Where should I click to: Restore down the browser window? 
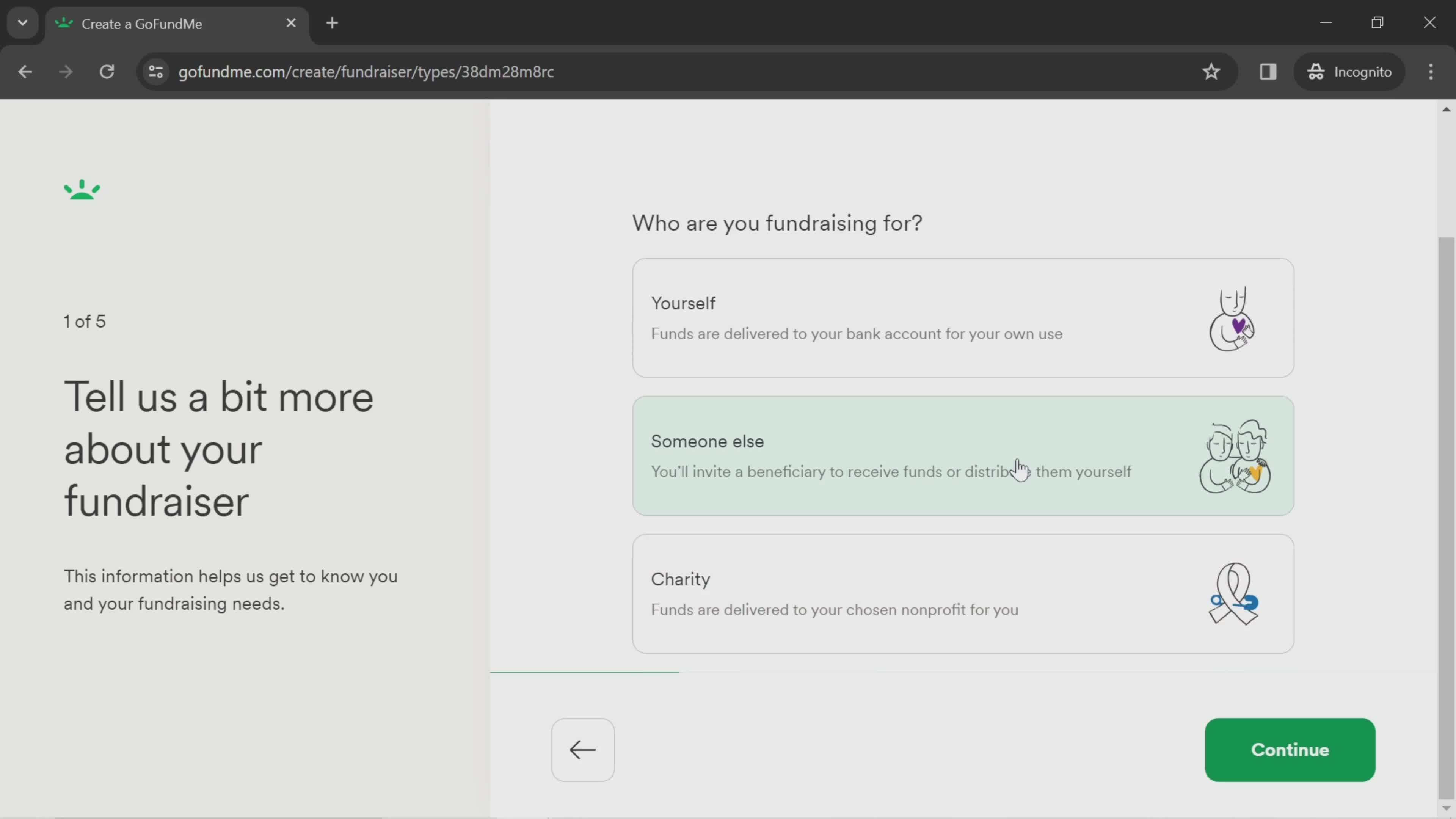point(1378,23)
